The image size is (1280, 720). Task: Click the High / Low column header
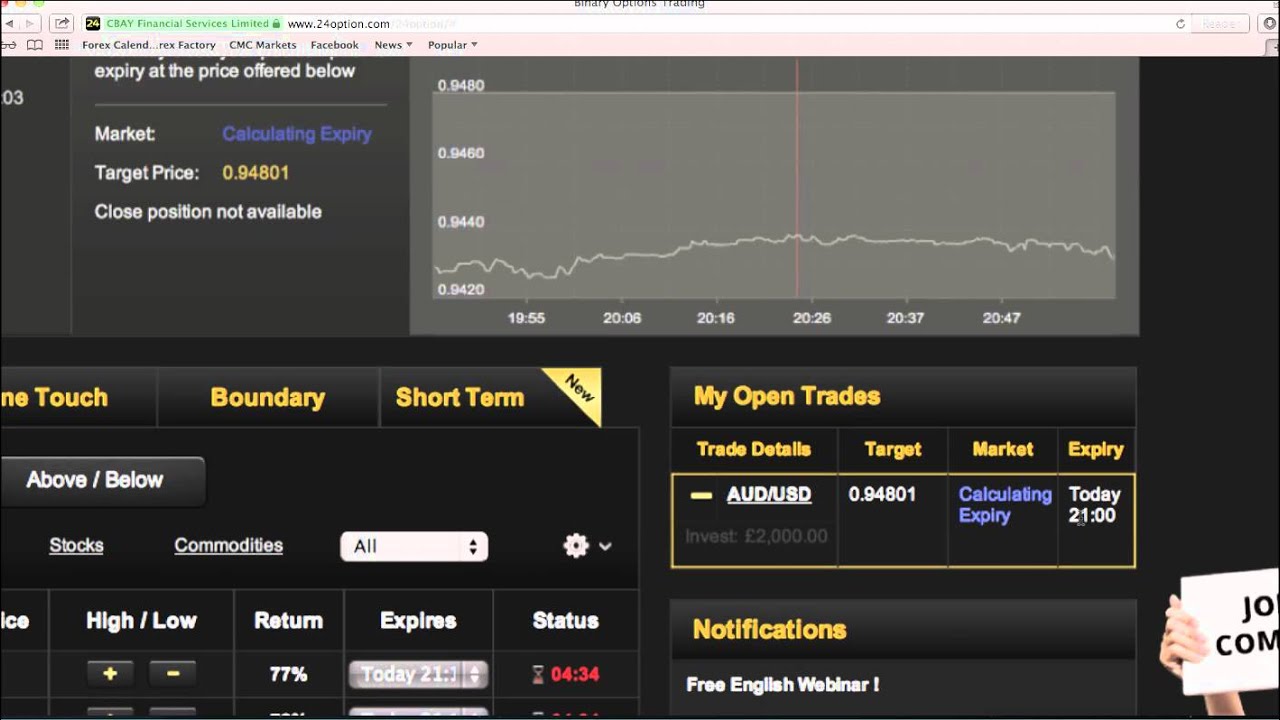(x=141, y=621)
